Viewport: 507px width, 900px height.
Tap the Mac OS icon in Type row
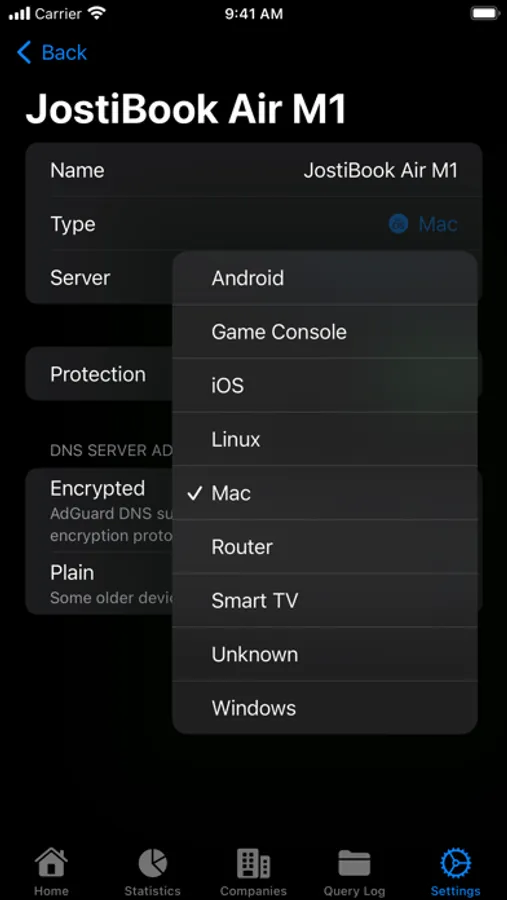[x=398, y=224]
